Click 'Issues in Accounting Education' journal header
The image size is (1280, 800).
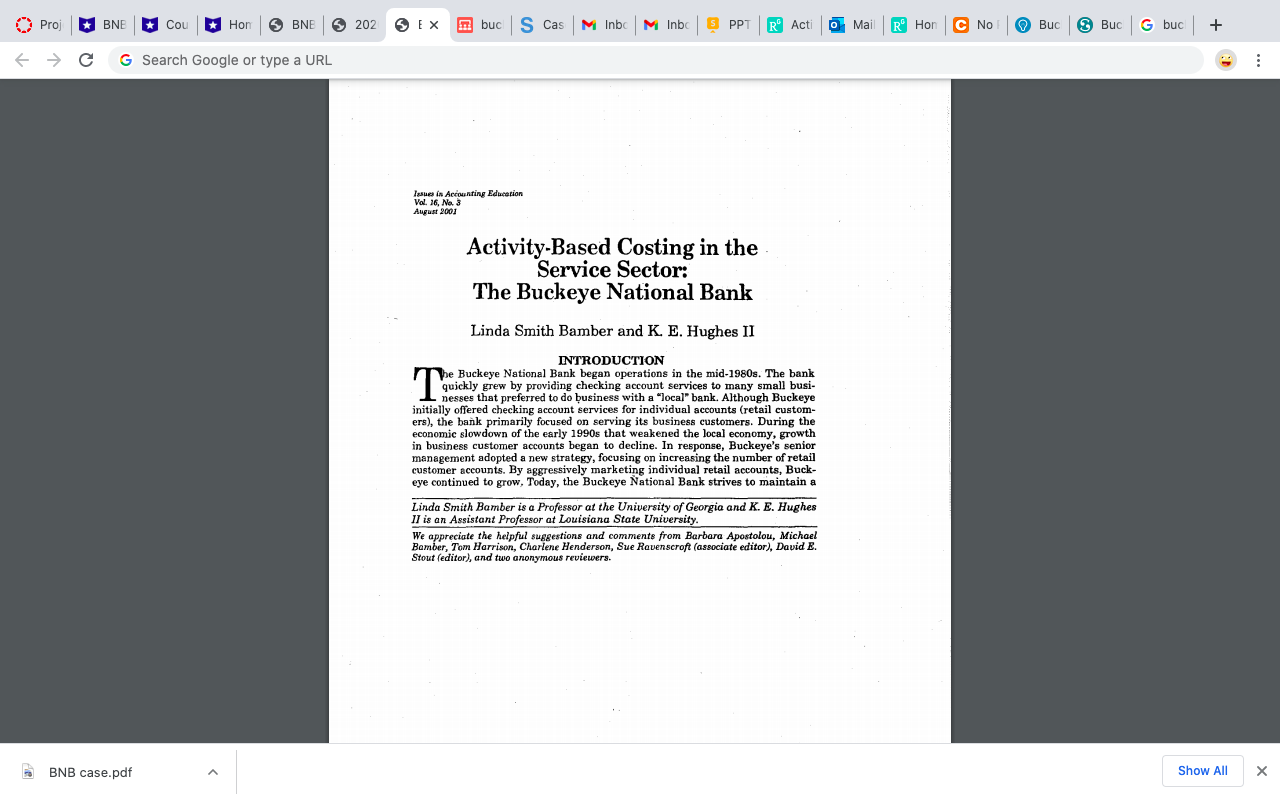coord(468,193)
